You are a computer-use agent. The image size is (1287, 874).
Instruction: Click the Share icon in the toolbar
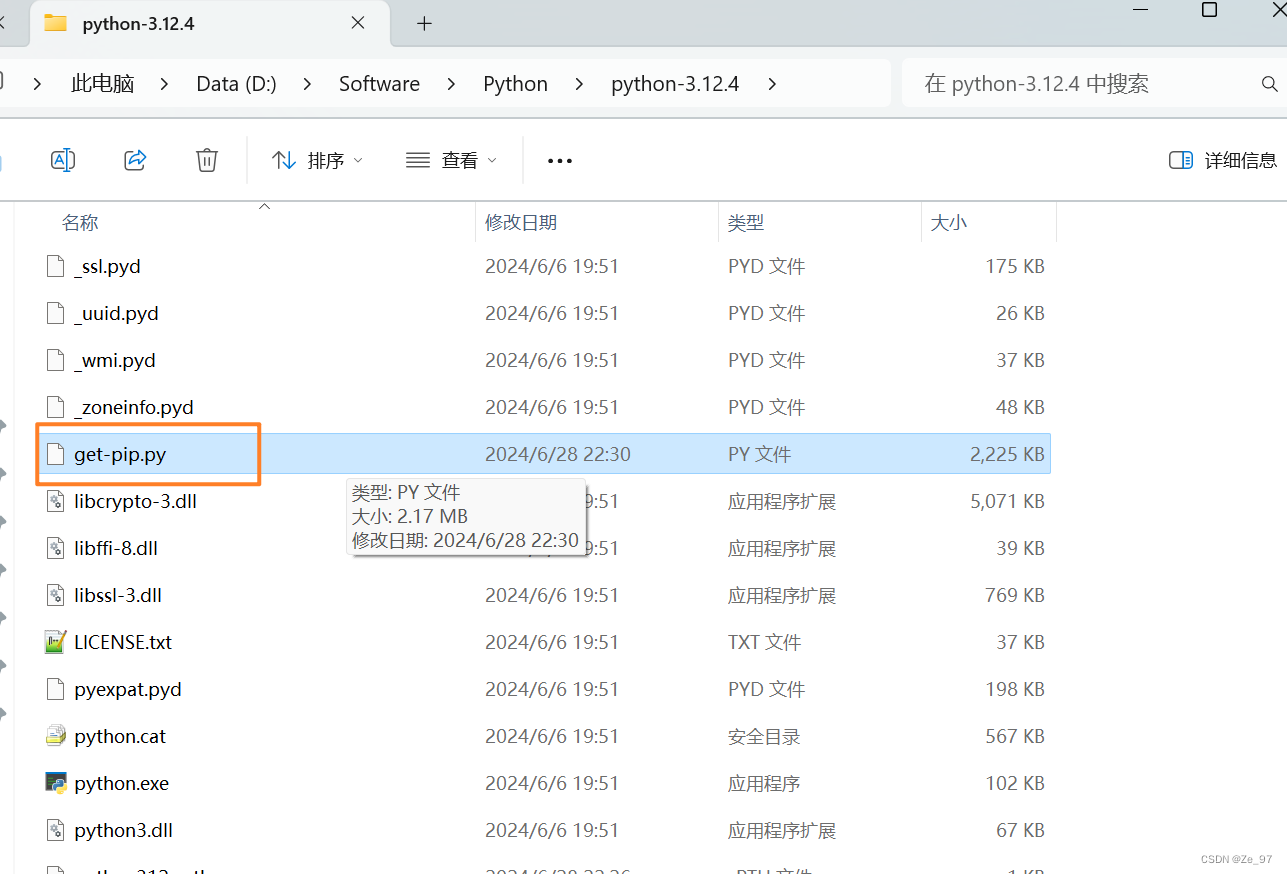click(x=135, y=160)
